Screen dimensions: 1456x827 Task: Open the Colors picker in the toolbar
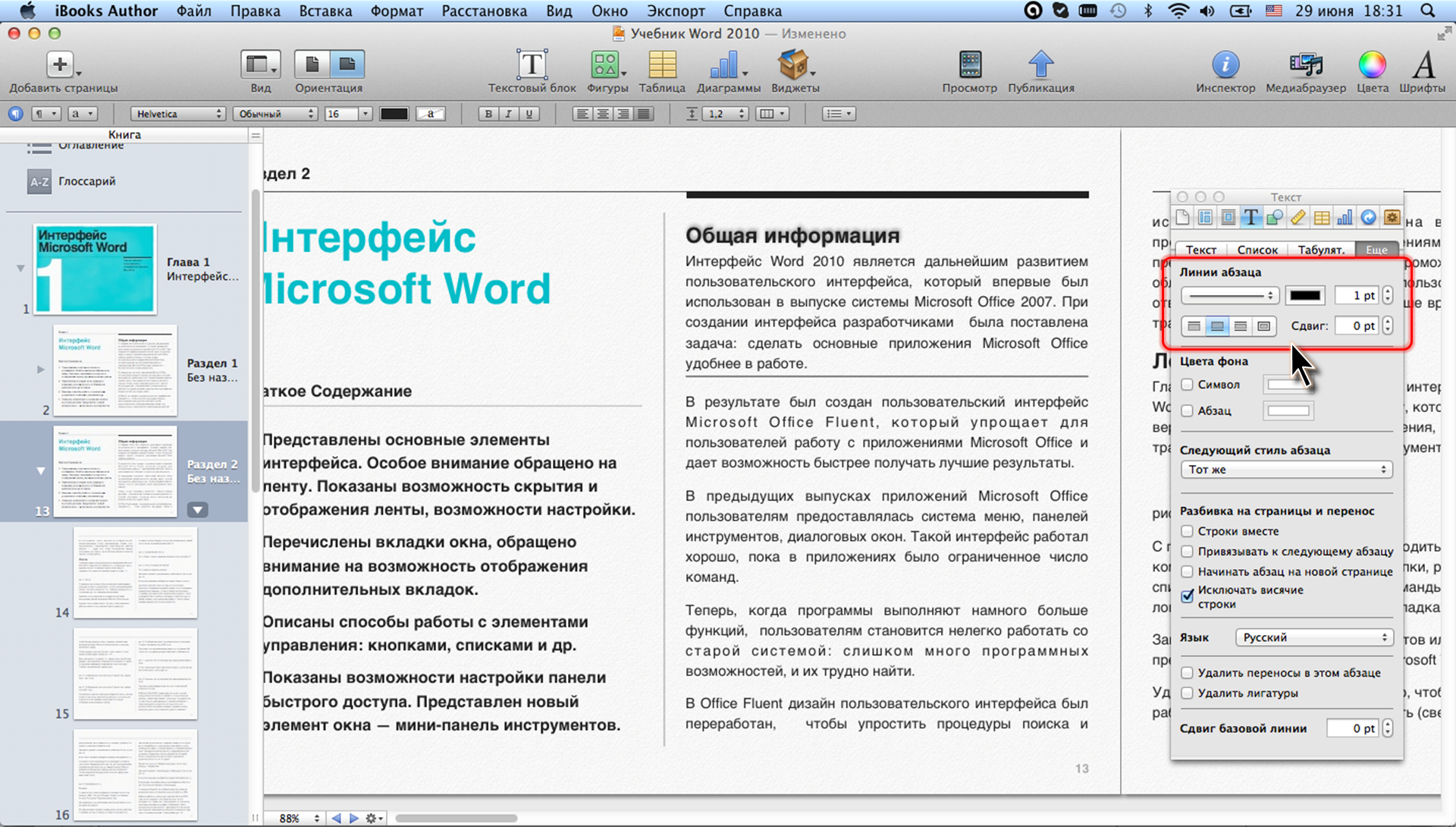point(1372,65)
